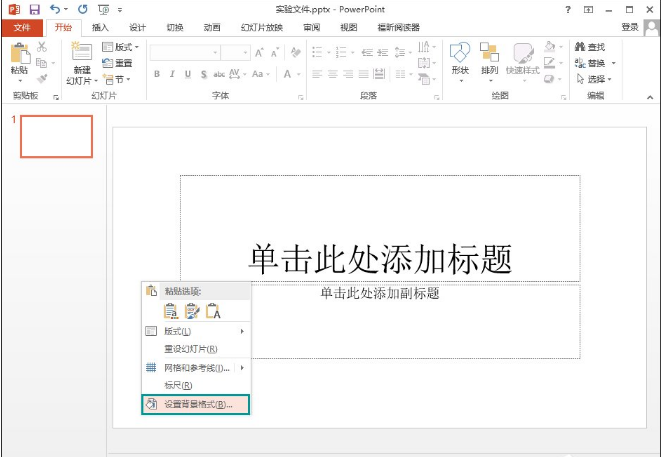Image resolution: width=662 pixels, height=457 pixels.
Task: Open the Shapes (形状) gallery
Action: 459,58
